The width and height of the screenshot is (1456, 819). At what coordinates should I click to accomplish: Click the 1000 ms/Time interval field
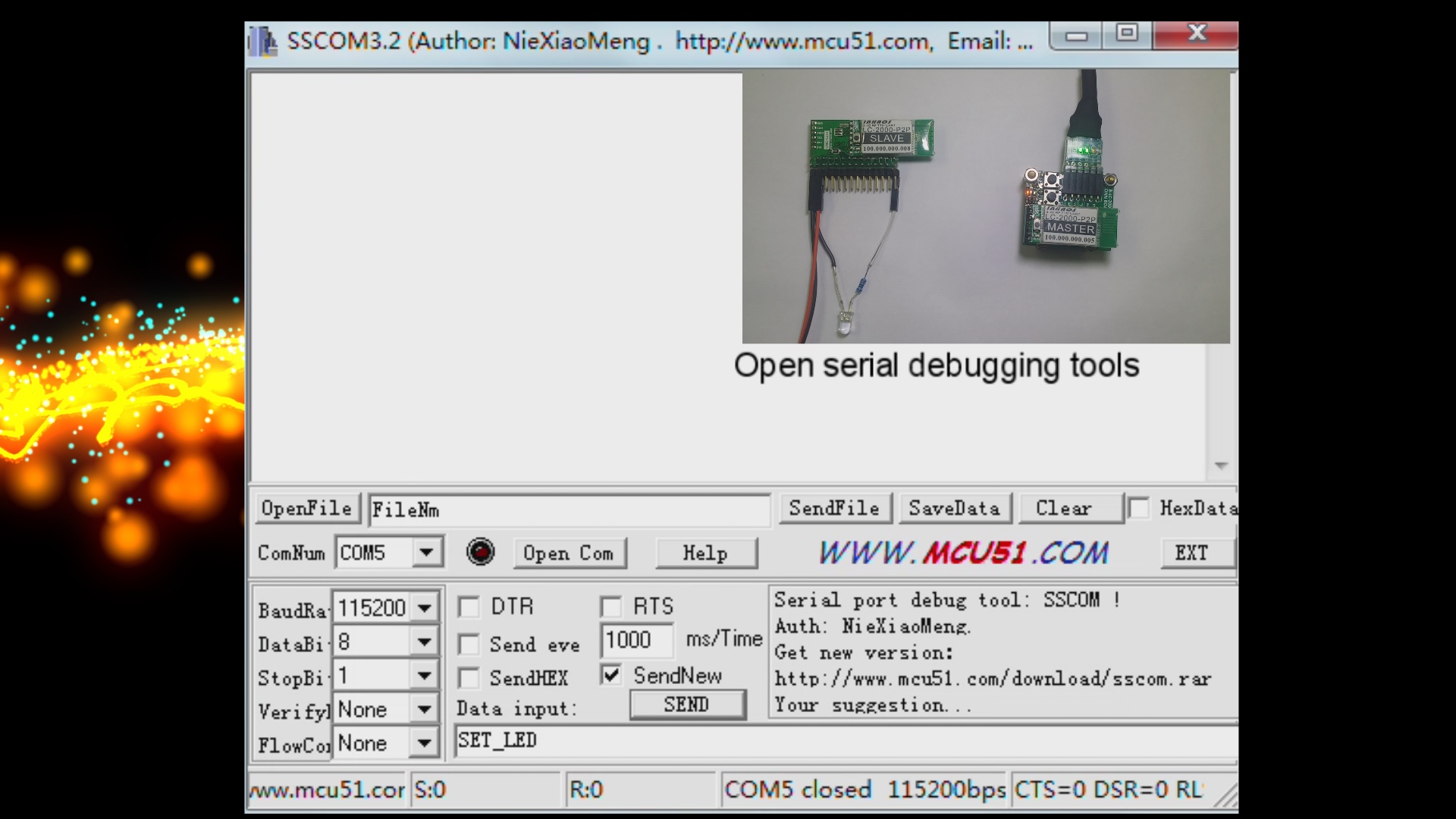[x=637, y=640]
